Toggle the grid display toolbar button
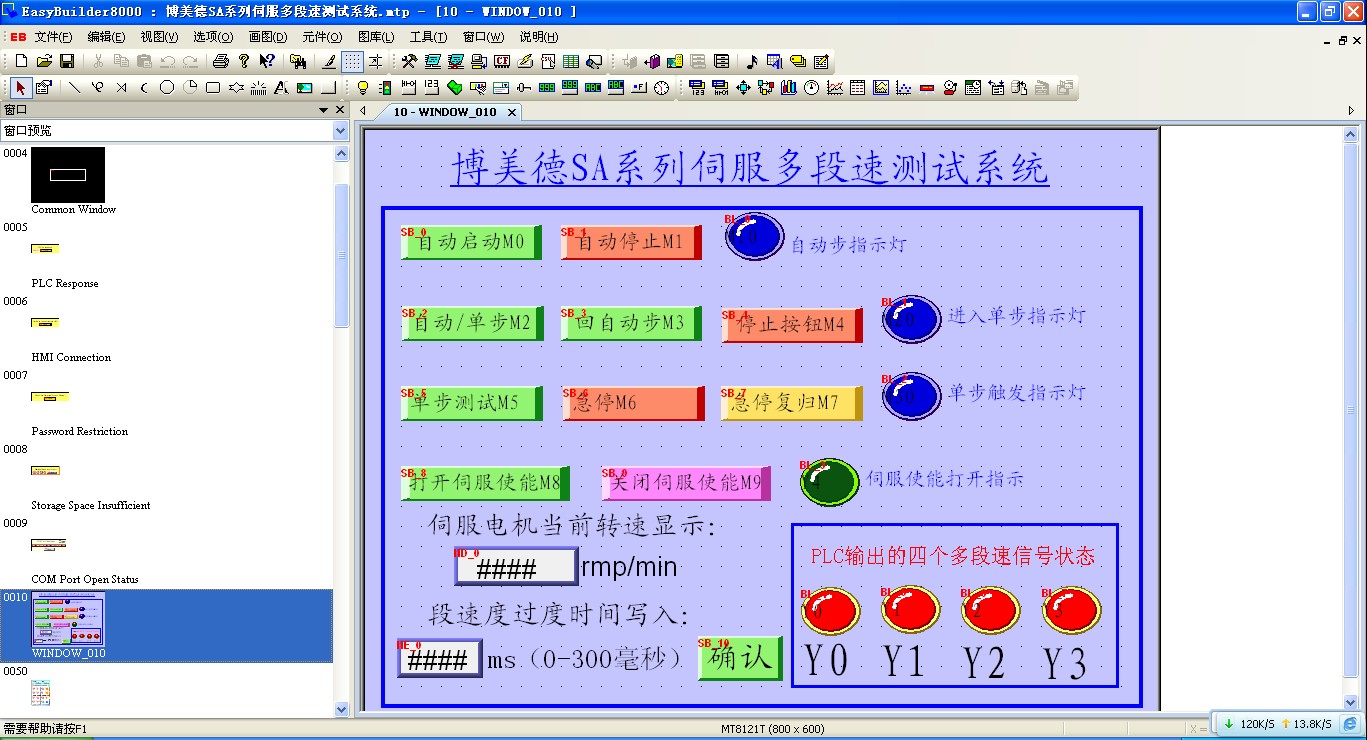This screenshot has height=740, width=1367. [x=352, y=62]
